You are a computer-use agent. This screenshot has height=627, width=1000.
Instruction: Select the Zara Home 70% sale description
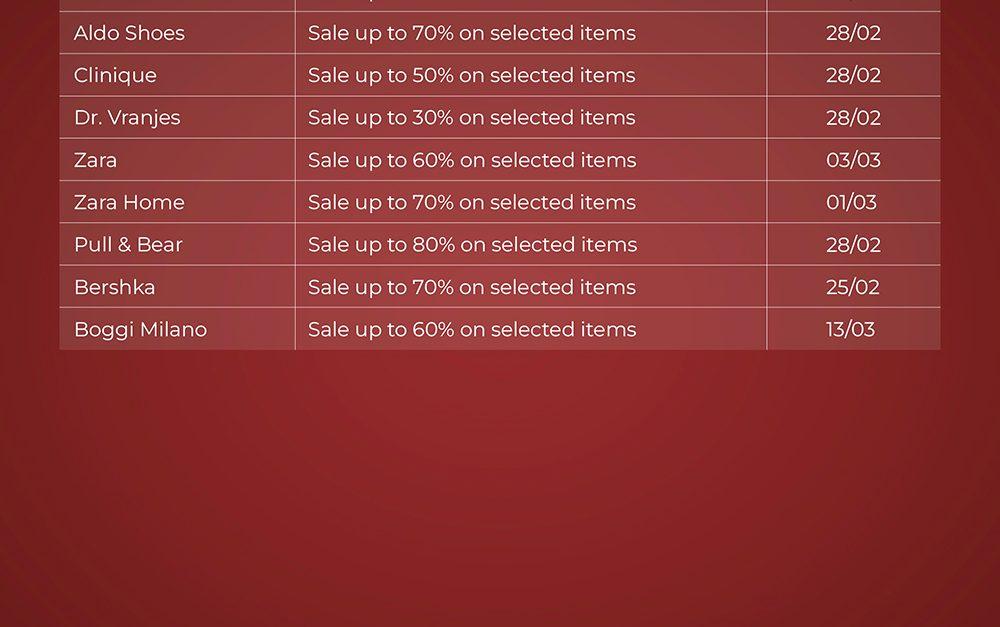(x=471, y=202)
